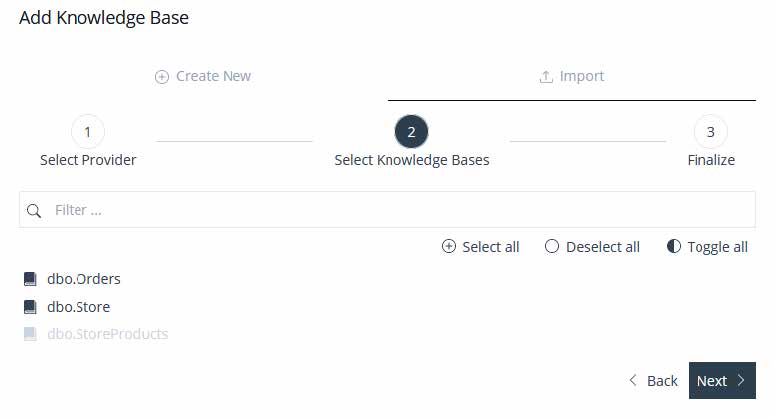775x418 pixels.
Task: Switch to the Create New tab
Action: pyautogui.click(x=203, y=77)
